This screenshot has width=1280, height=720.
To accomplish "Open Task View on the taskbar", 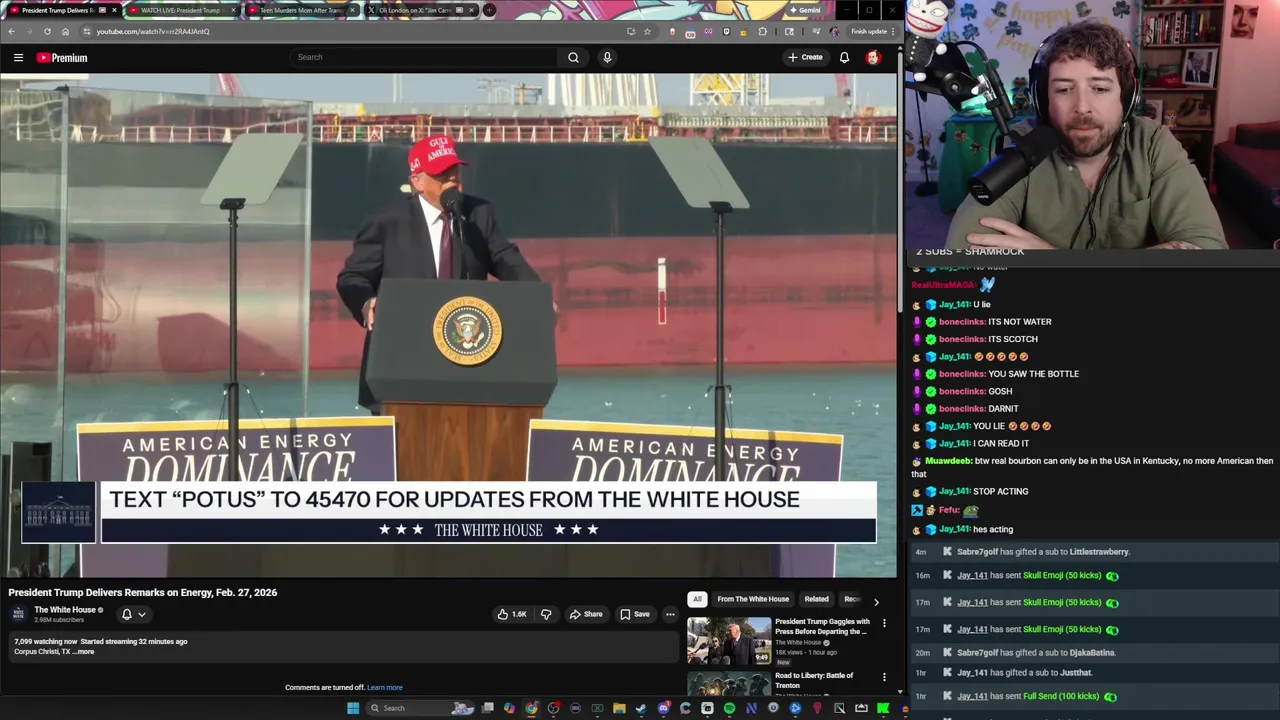I will (x=487, y=708).
